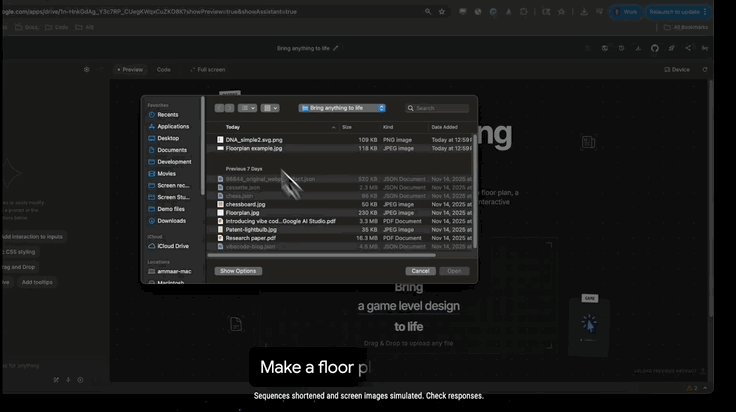
Task: Open 'Bring anything to life' folder dropdown
Action: [x=342, y=108]
